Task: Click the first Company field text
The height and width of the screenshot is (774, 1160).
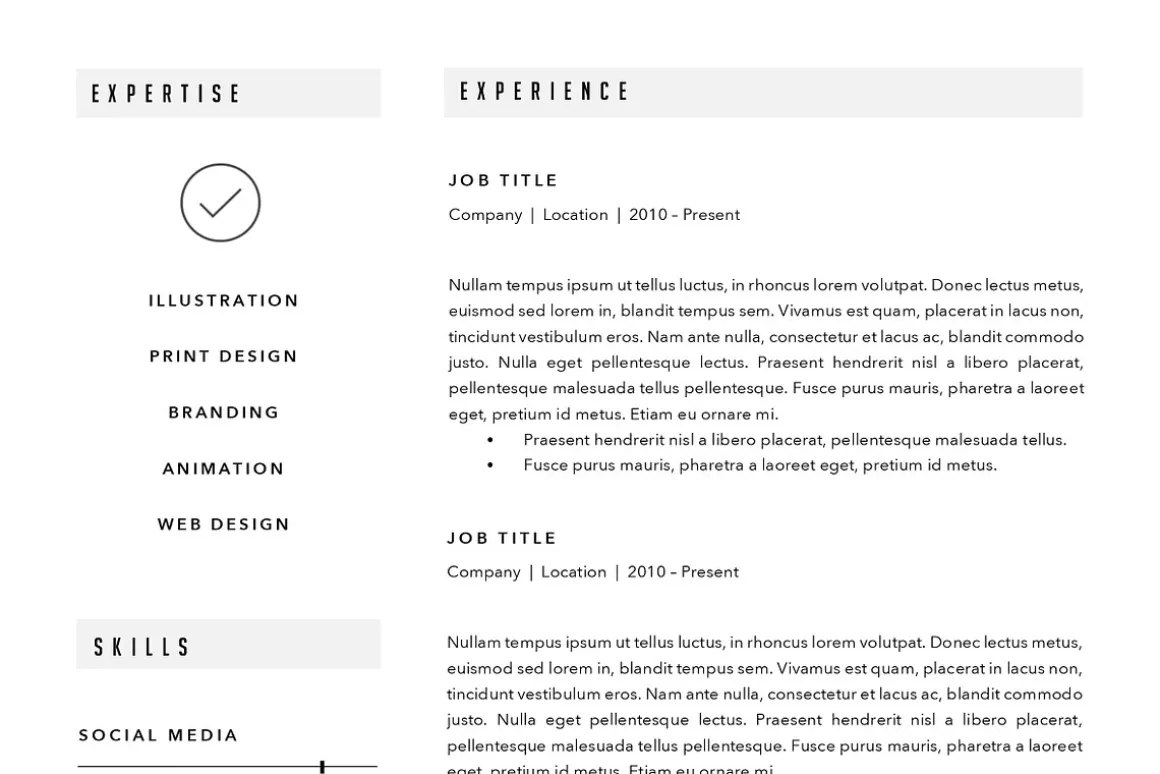Action: 485,215
